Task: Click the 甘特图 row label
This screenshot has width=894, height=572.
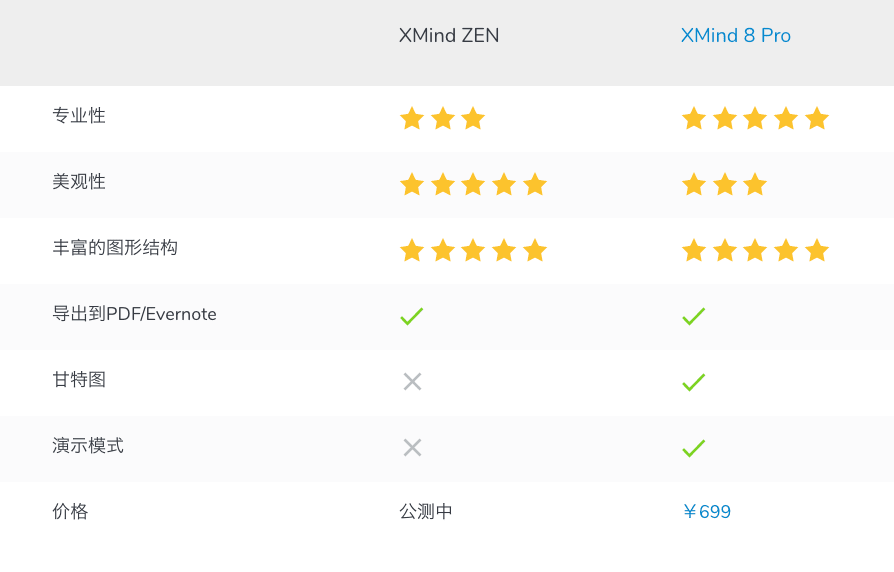Action: tap(79, 380)
